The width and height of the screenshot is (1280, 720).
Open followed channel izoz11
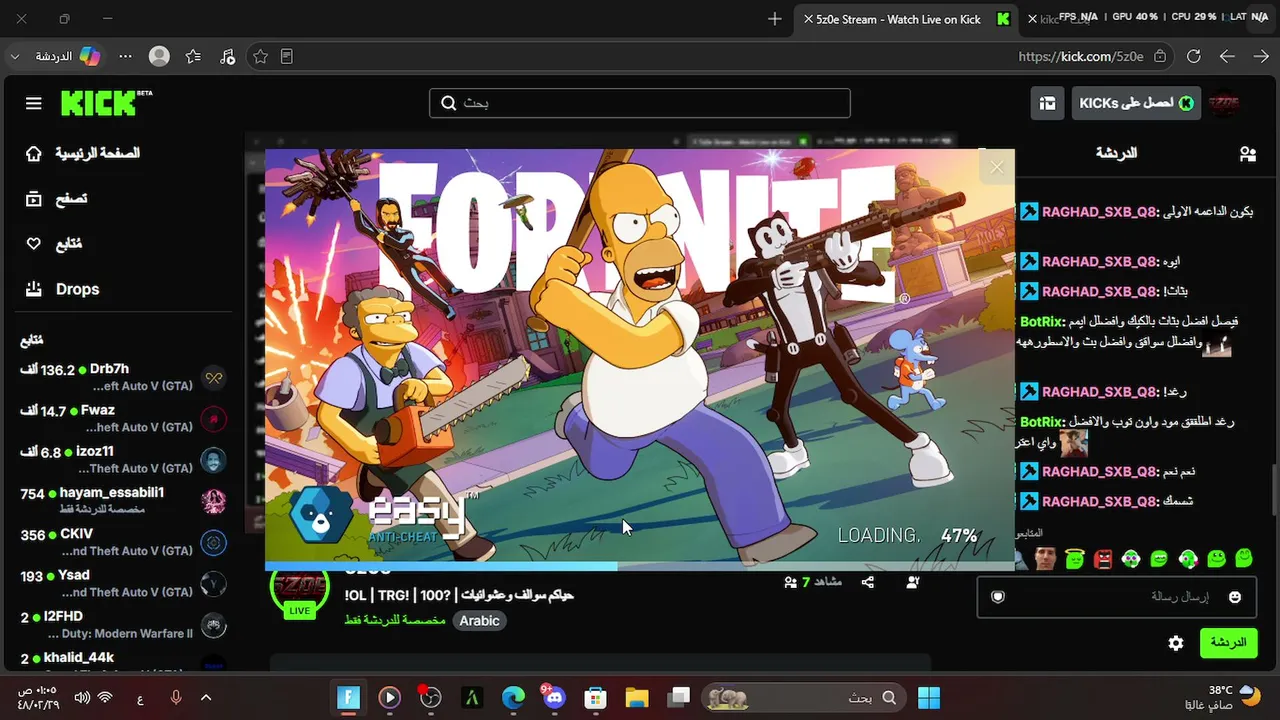[122, 459]
